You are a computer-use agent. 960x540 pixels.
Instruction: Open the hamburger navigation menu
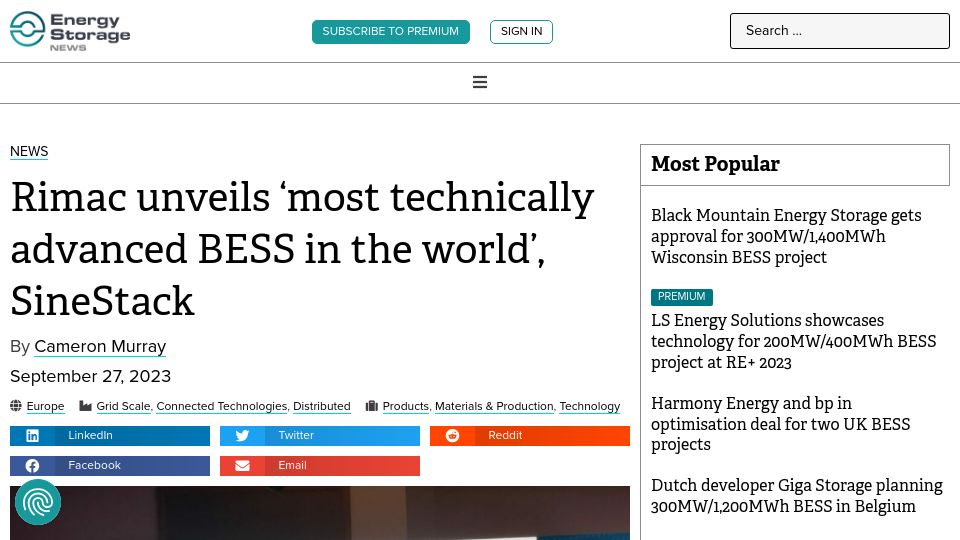click(480, 82)
